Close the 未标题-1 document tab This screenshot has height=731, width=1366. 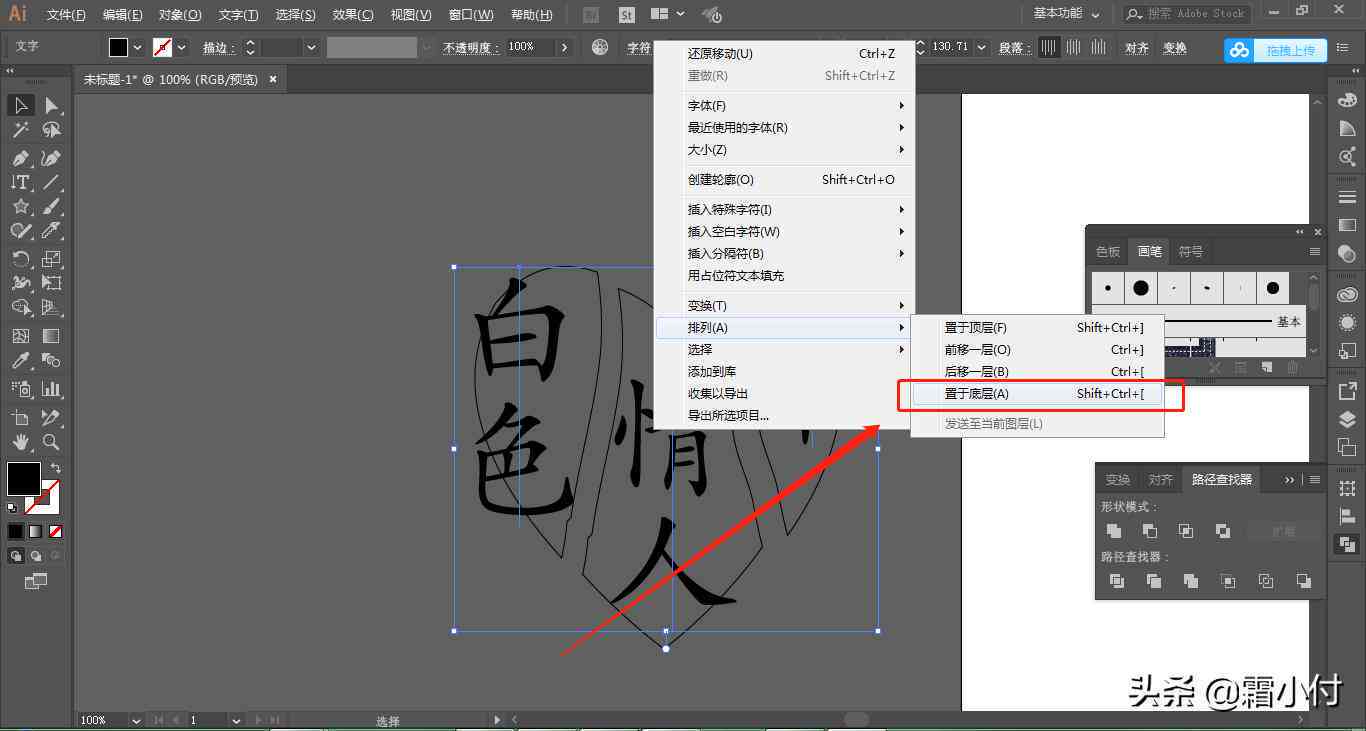(x=272, y=79)
